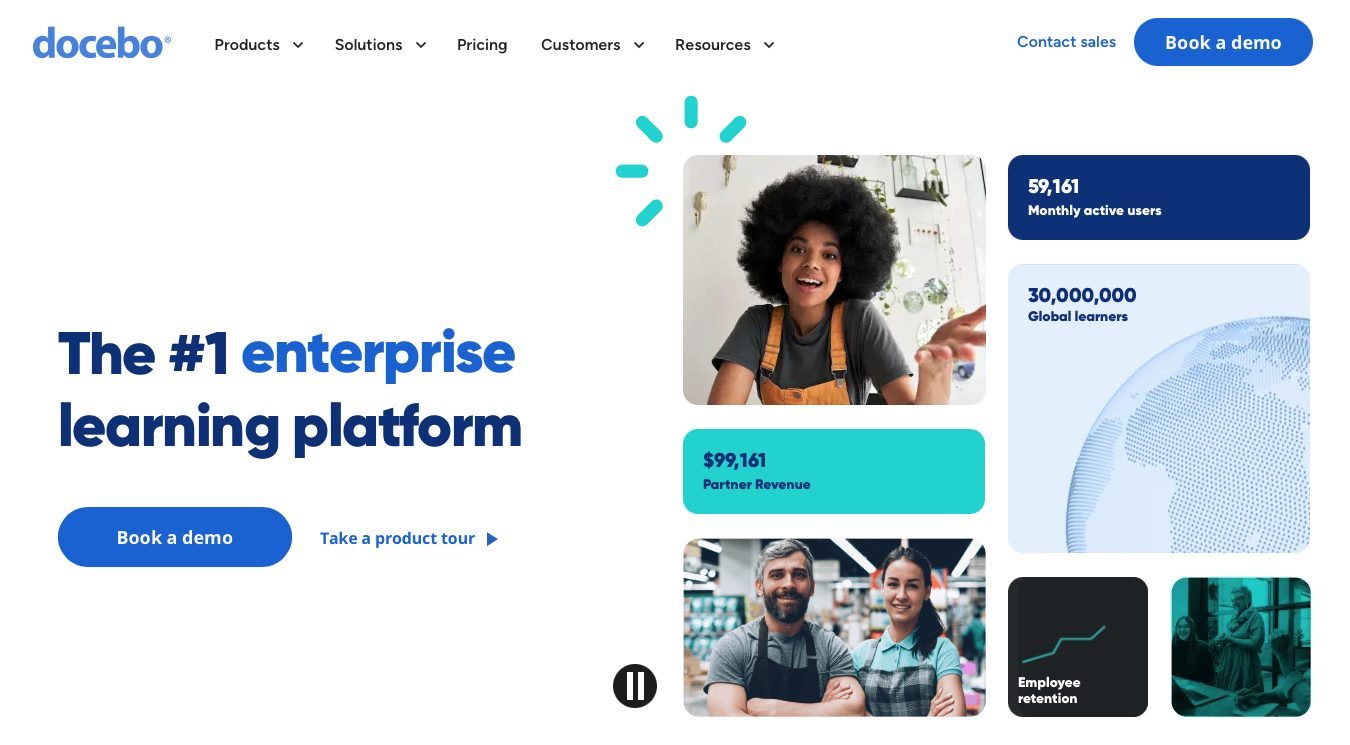Screen dimensions: 1350x745
Task: Click the teal Partner Revenue card
Action: (x=834, y=471)
